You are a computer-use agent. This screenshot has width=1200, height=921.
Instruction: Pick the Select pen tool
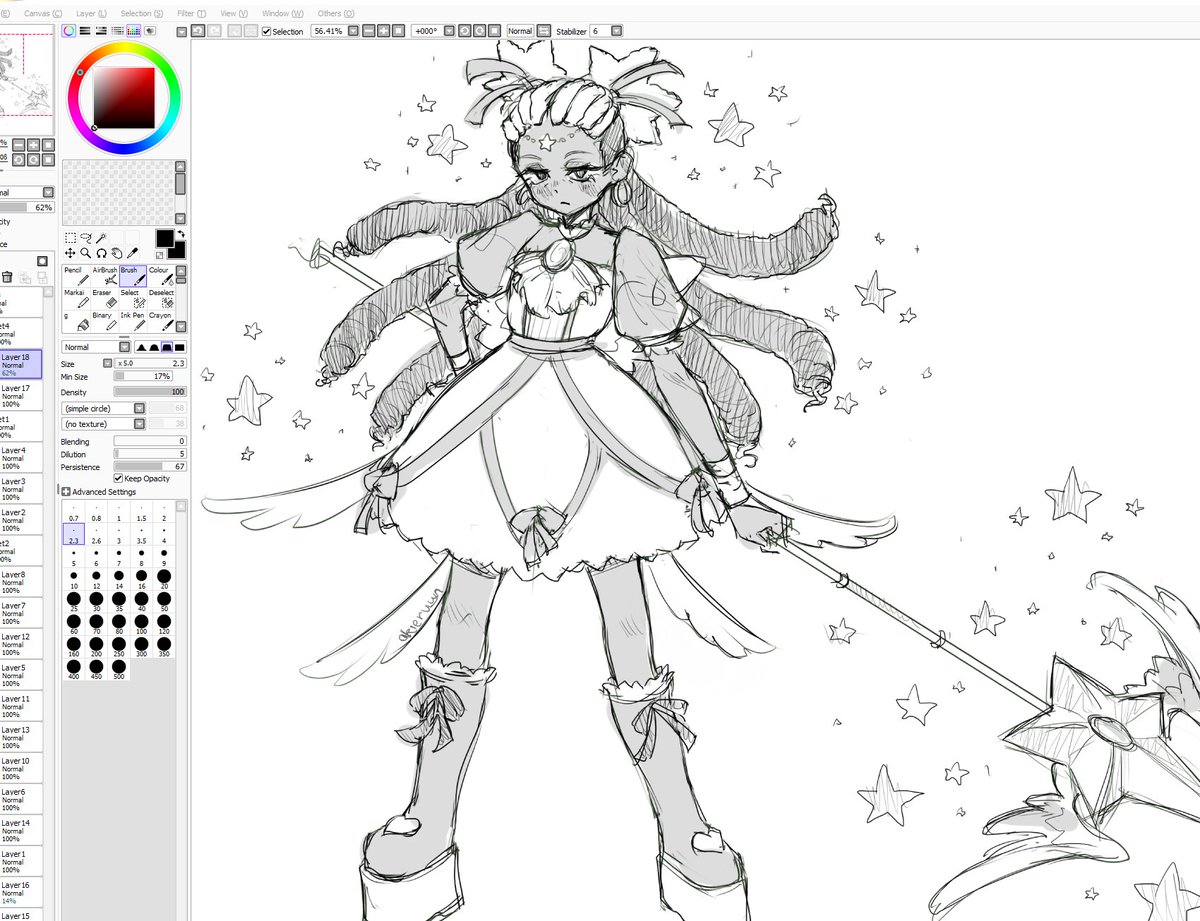[x=133, y=299]
